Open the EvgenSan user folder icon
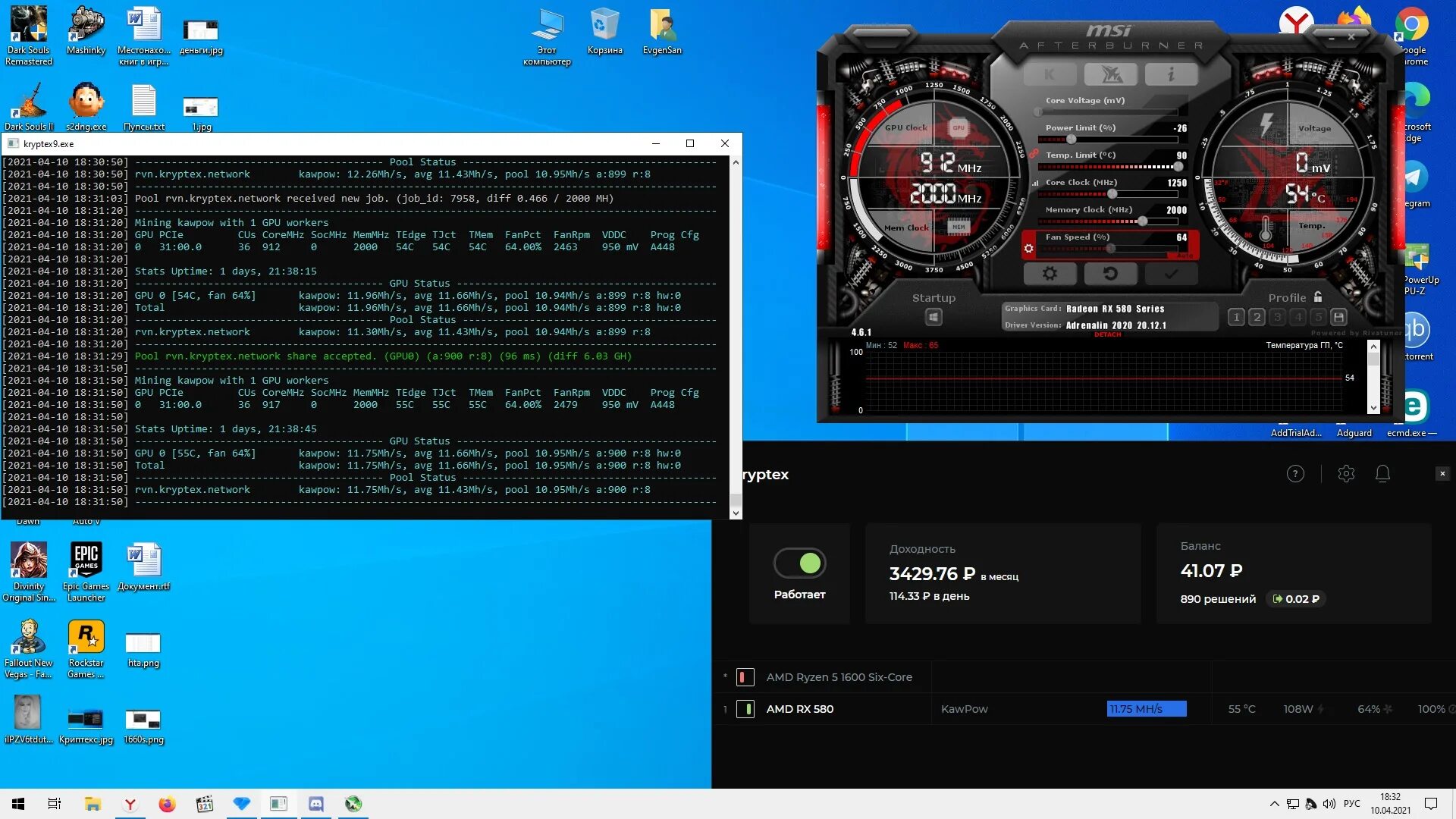The image size is (1456, 819). pos(662,30)
